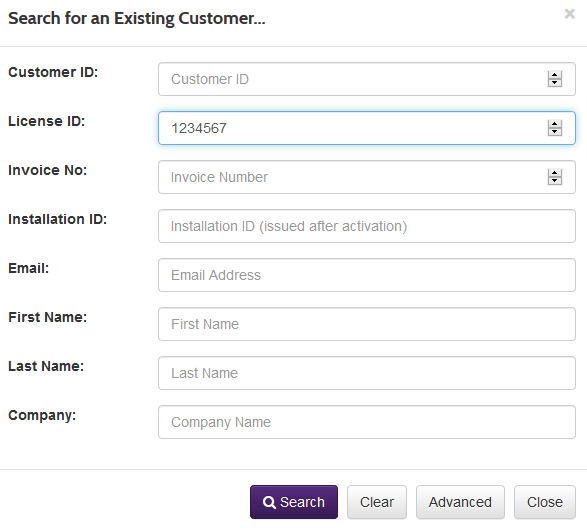Select the Invoice Number input box

[x=367, y=177]
